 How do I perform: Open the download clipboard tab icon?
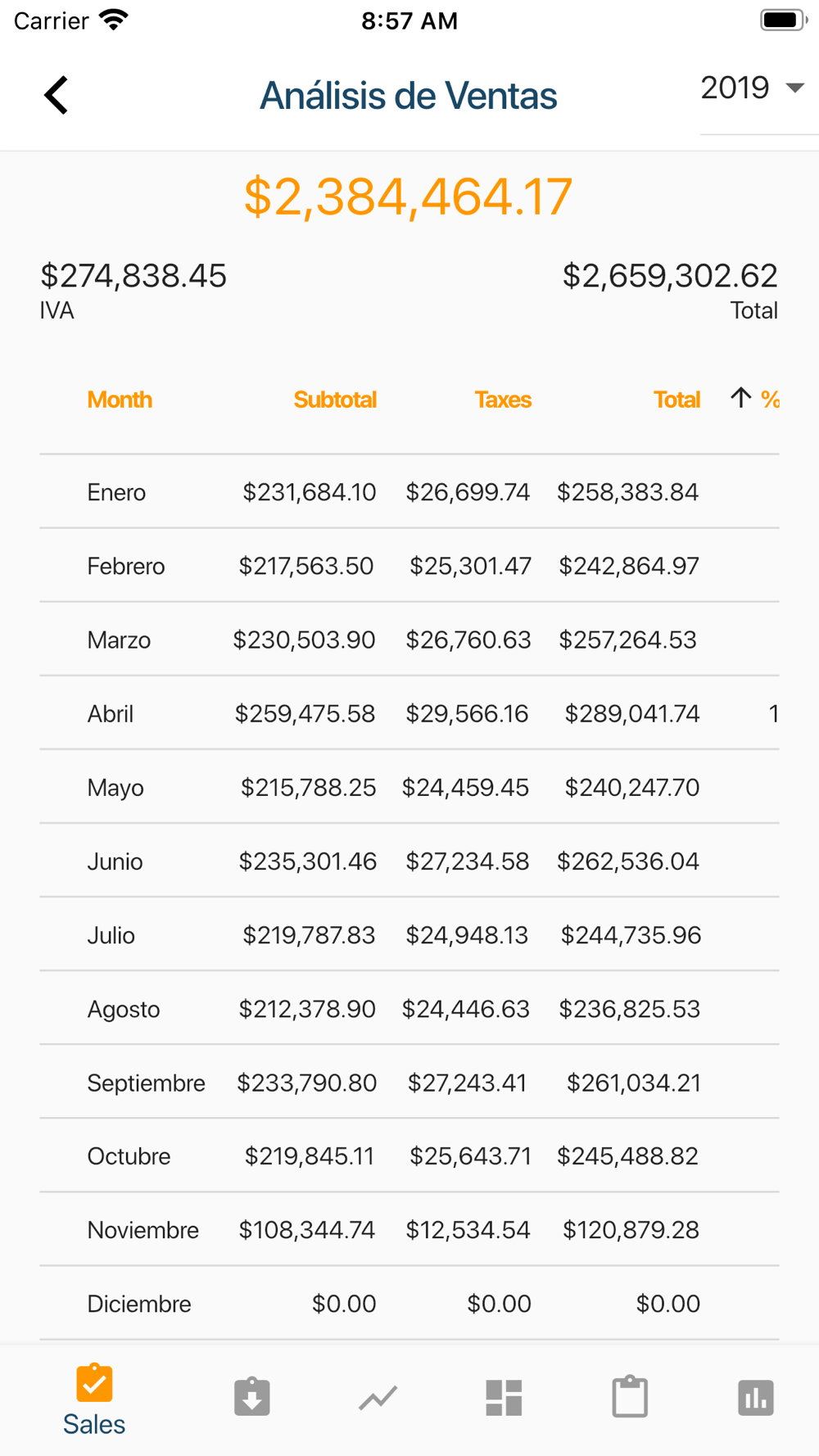(252, 1397)
